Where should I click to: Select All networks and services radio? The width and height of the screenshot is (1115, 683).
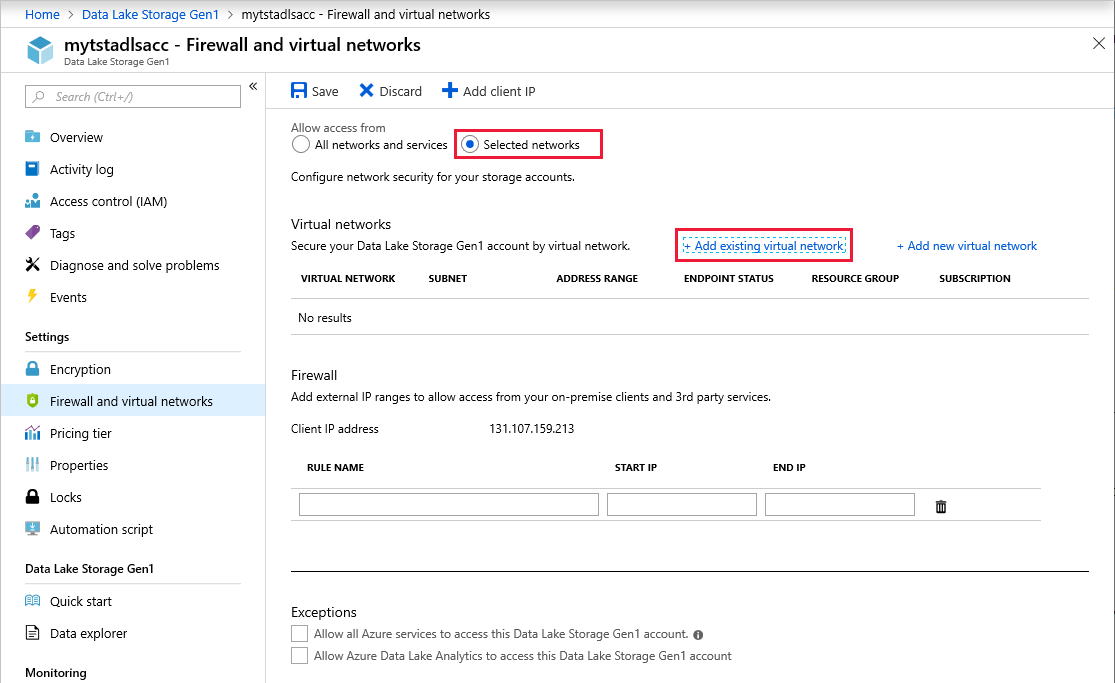[x=301, y=145]
